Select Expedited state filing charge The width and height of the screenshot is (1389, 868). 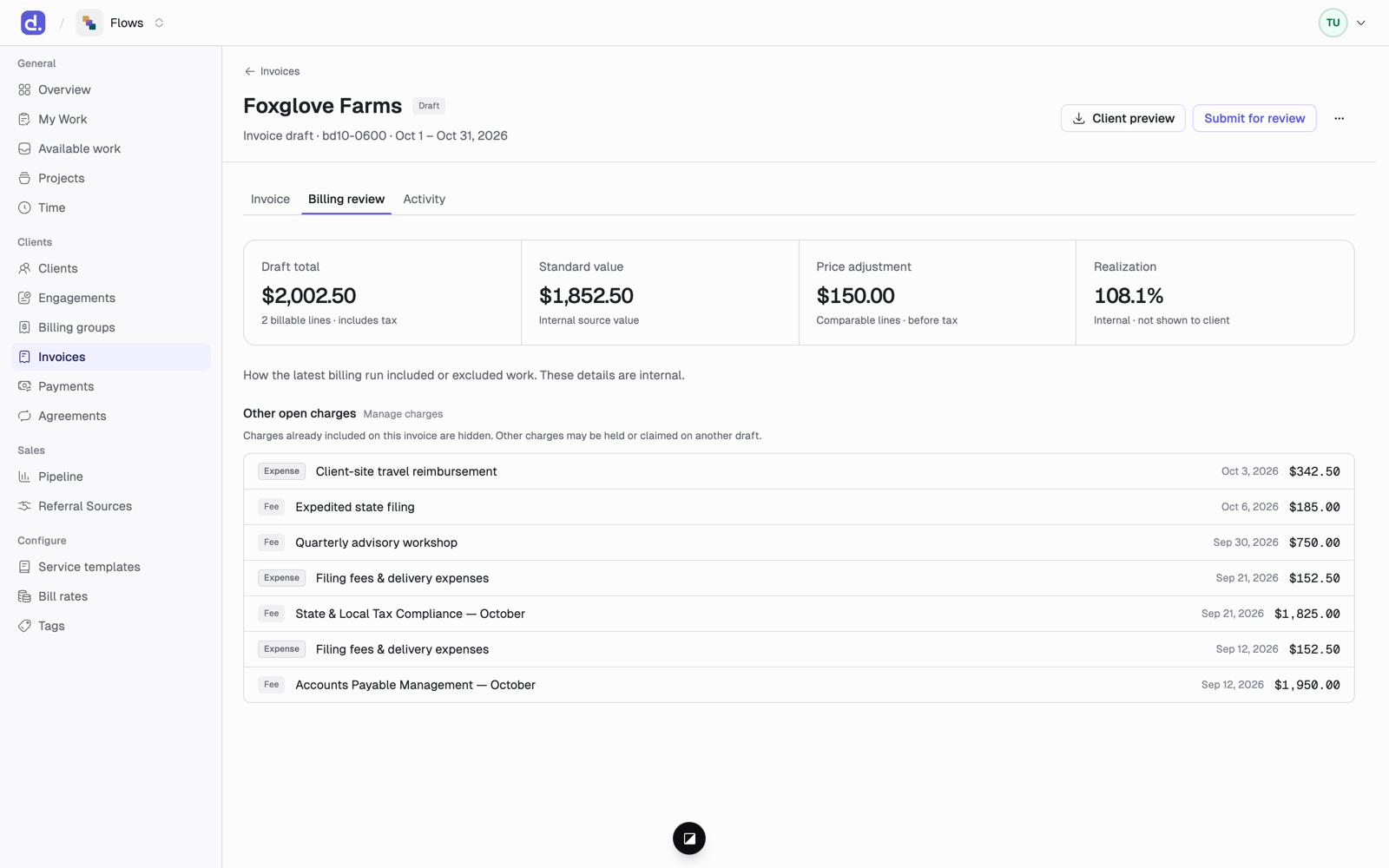(799, 507)
